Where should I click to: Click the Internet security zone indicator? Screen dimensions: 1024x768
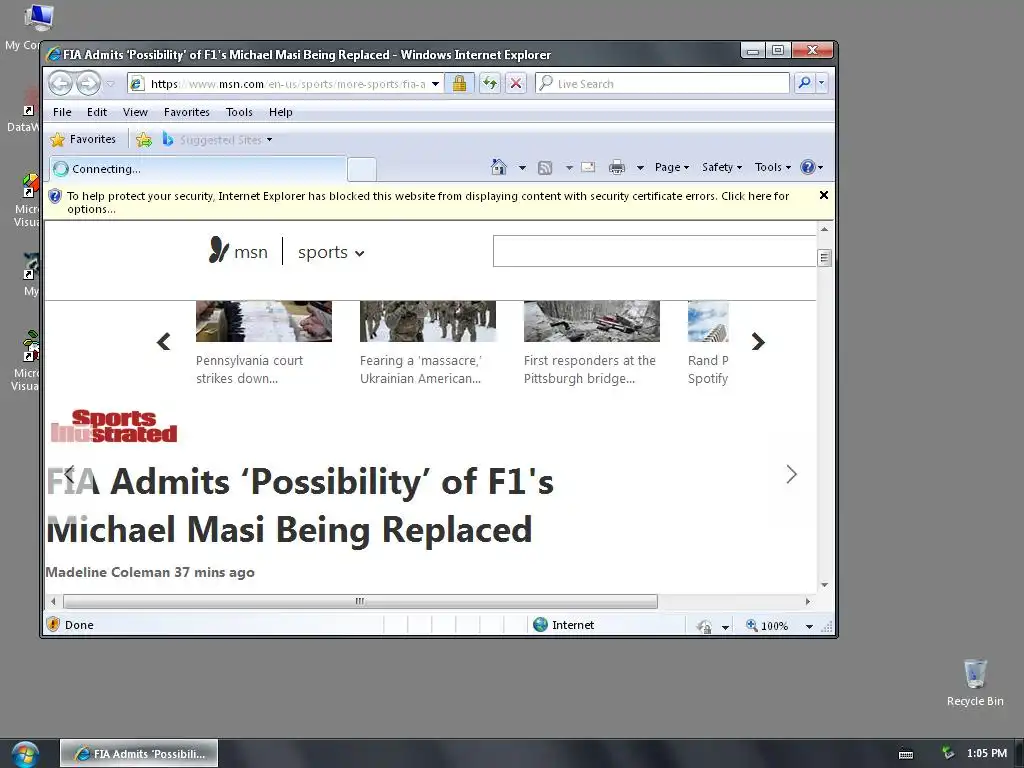coord(564,625)
